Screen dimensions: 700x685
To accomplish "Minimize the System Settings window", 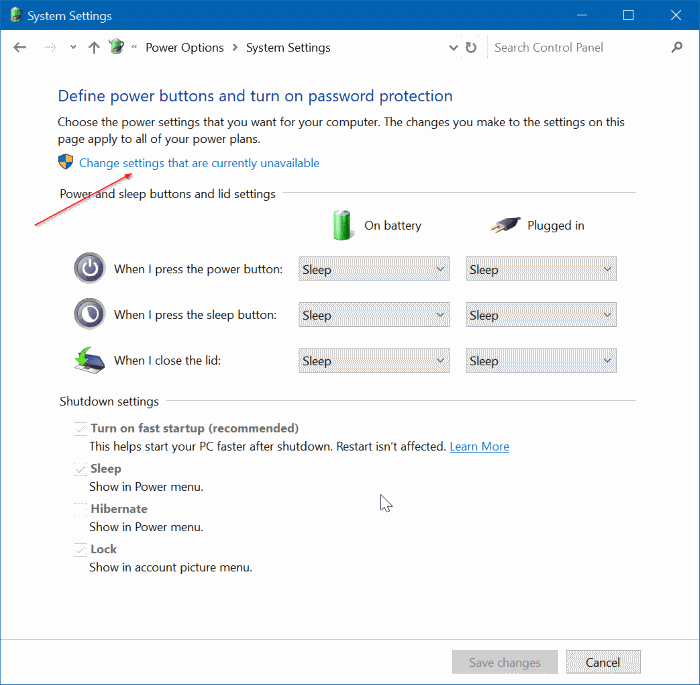I will [581, 15].
